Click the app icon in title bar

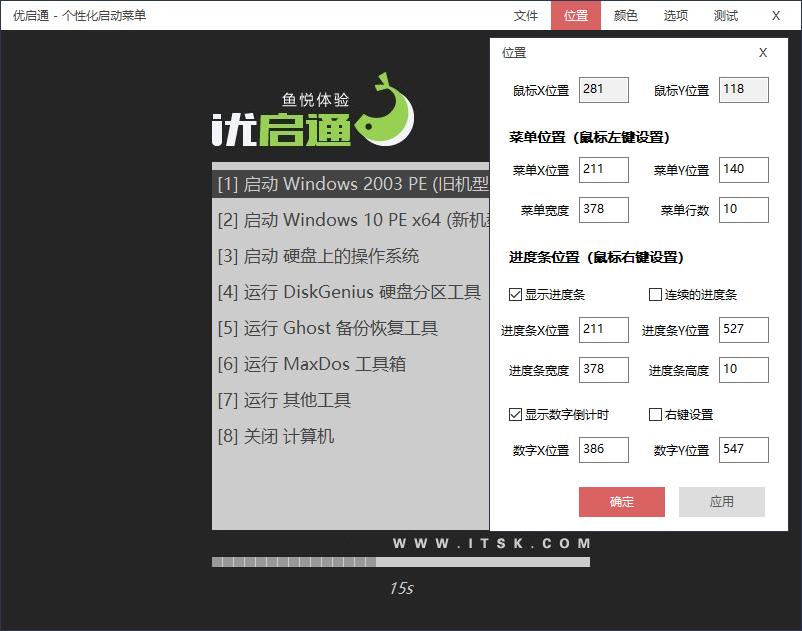(11, 15)
